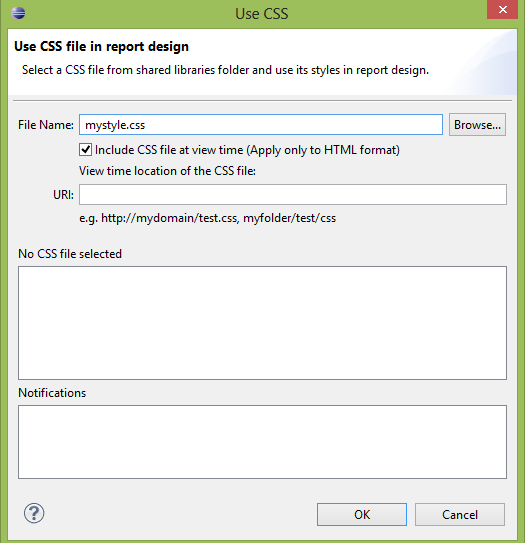Click the 'Use CSS file in report design' heading
The height and width of the screenshot is (543, 525).
coord(101,46)
